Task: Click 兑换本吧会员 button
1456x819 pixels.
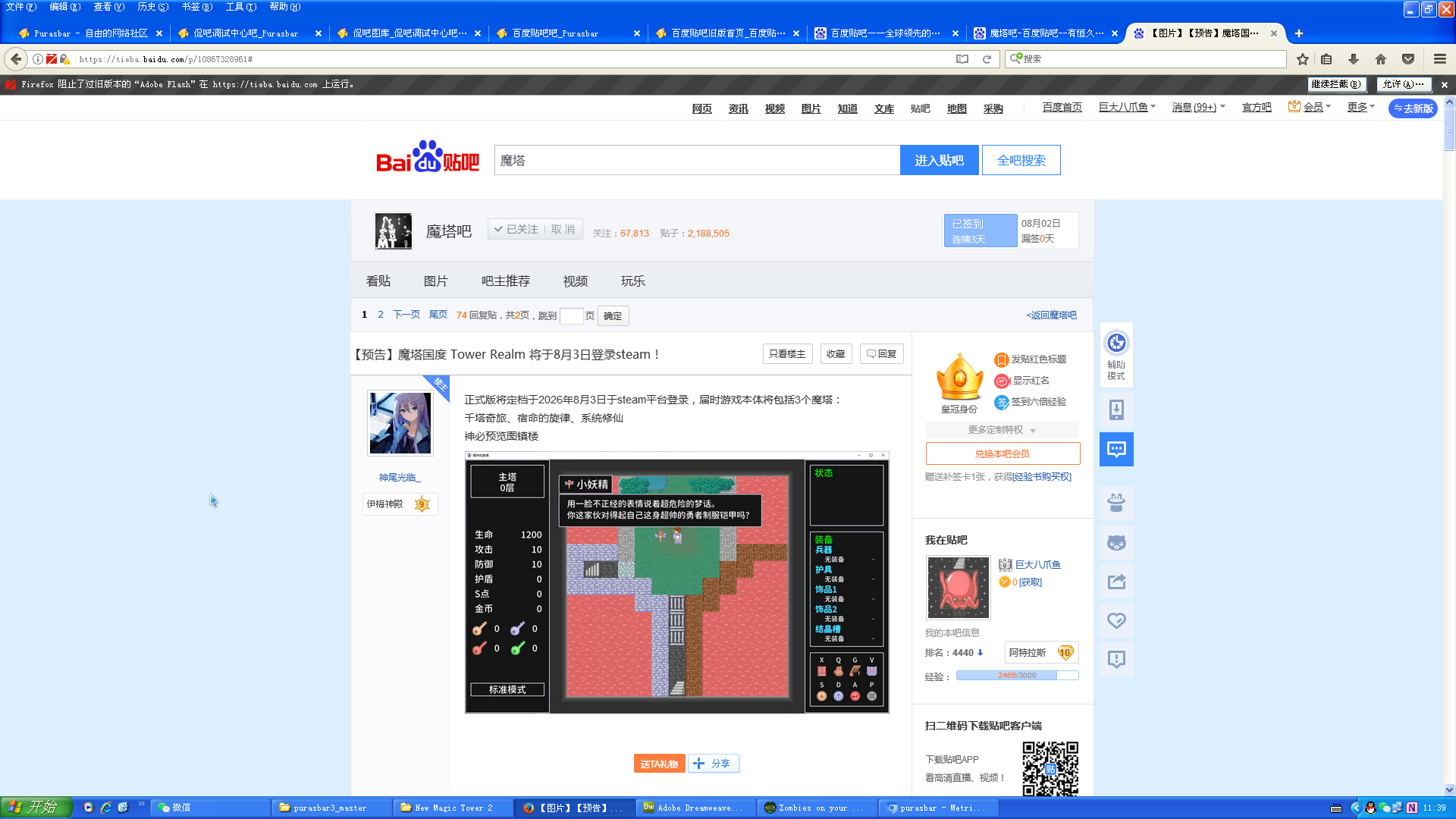Action: (x=1003, y=453)
